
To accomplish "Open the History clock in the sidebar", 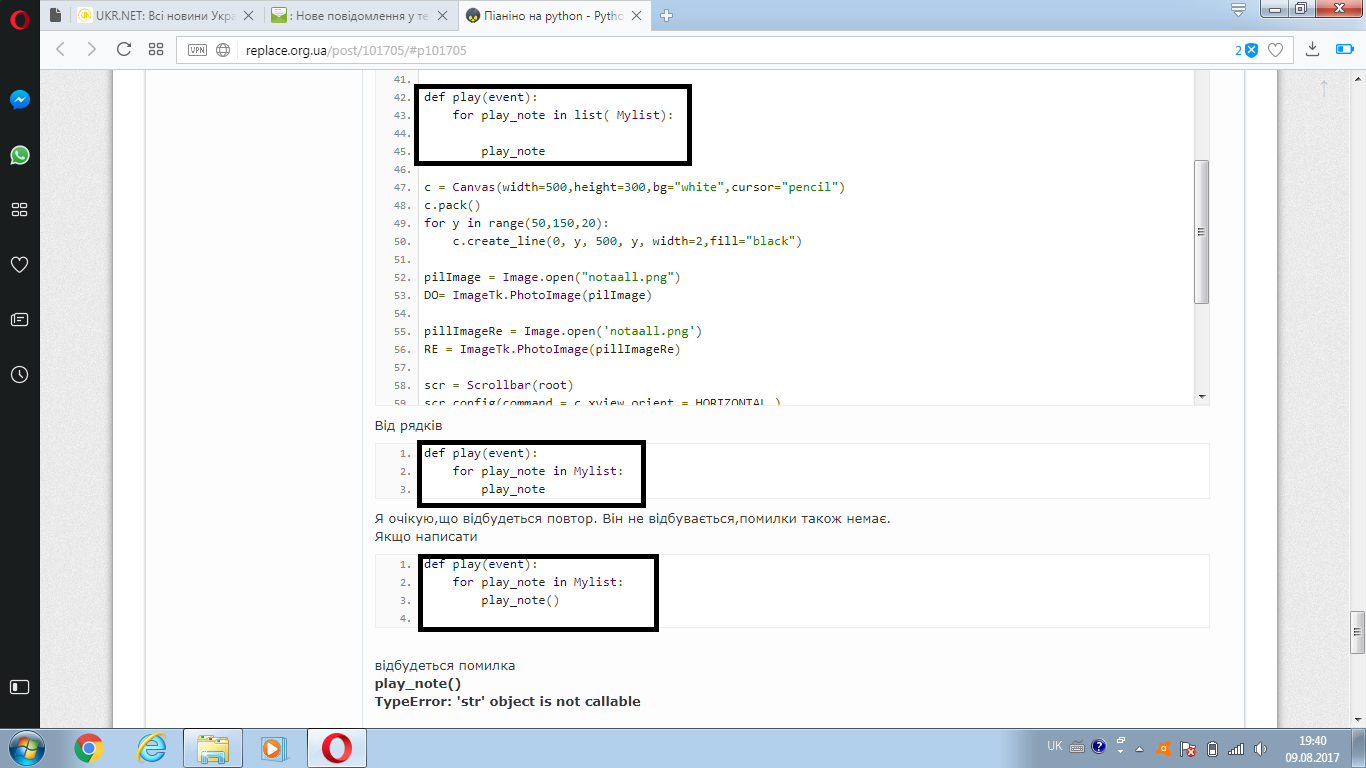I will [x=19, y=374].
